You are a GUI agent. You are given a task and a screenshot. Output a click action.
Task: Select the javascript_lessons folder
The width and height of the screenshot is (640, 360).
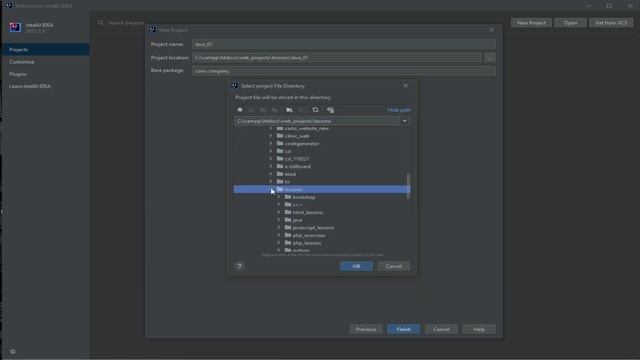[313, 228]
